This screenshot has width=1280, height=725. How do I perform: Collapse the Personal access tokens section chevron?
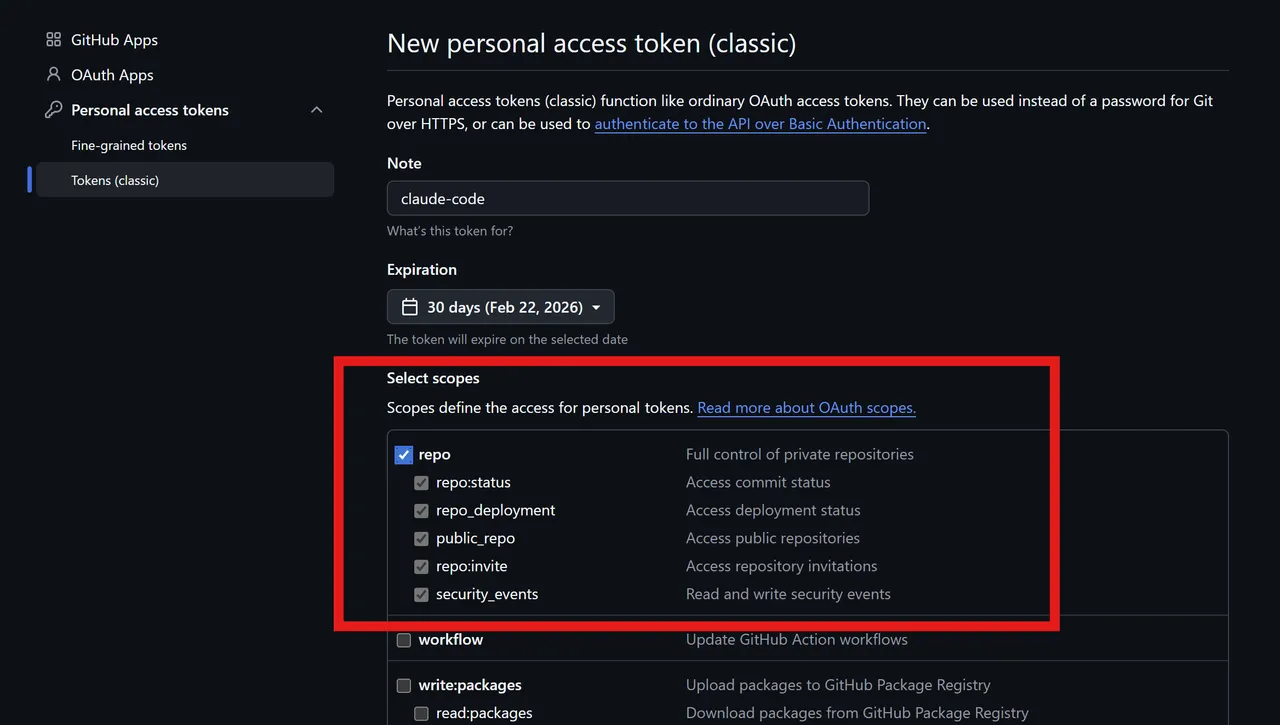tap(317, 110)
